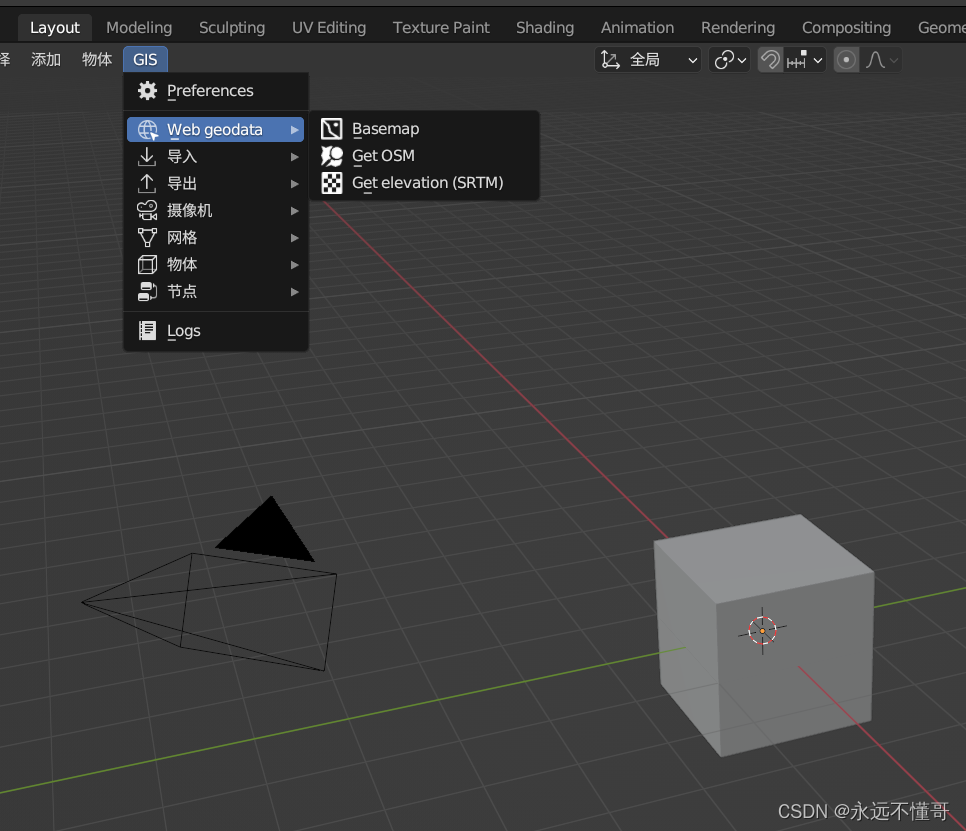Open transform orientation 全局 dropdown
Screen dimensions: 966x831
click(648, 60)
